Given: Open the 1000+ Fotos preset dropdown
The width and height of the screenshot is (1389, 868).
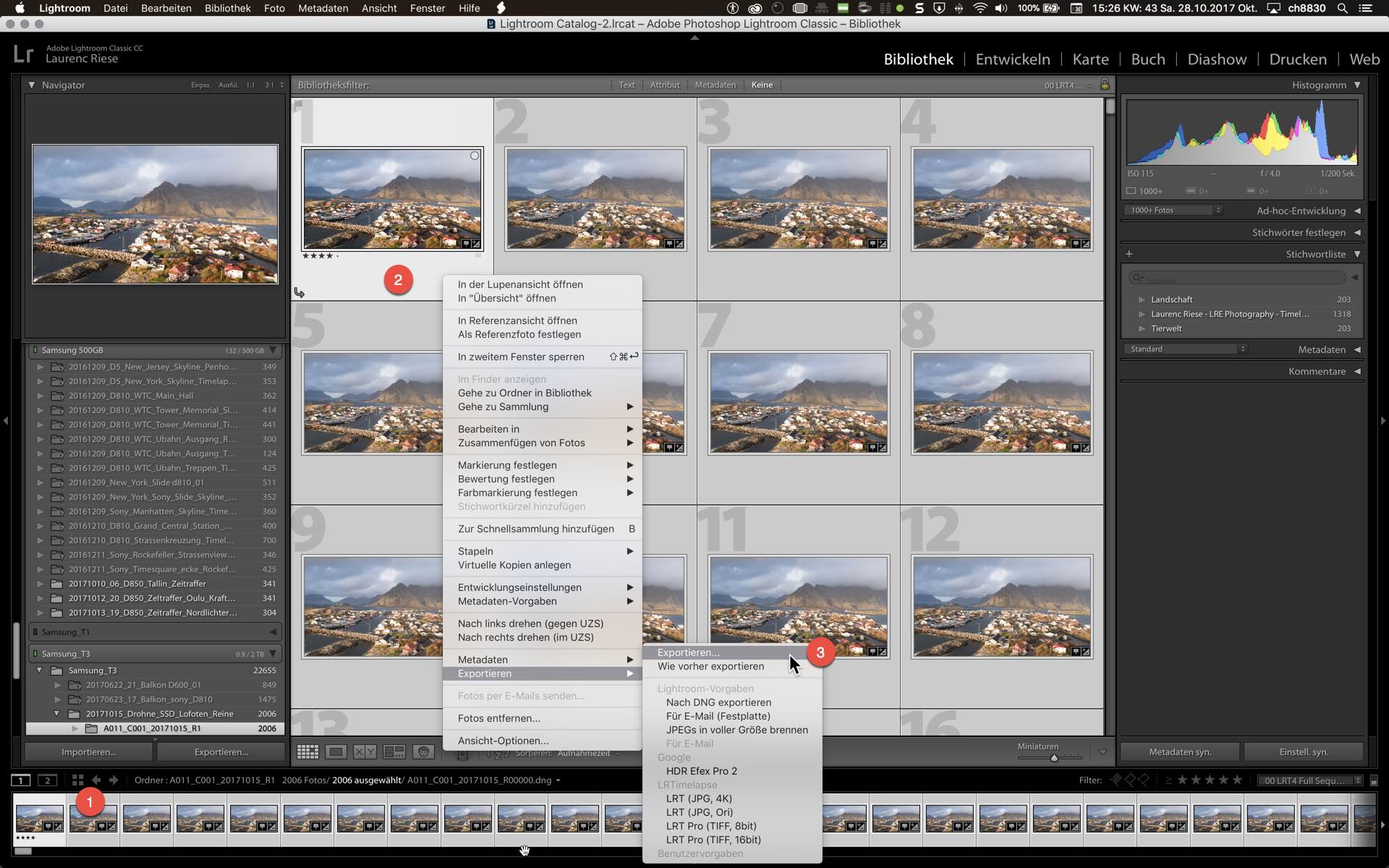Looking at the screenshot, I should coord(1173,210).
